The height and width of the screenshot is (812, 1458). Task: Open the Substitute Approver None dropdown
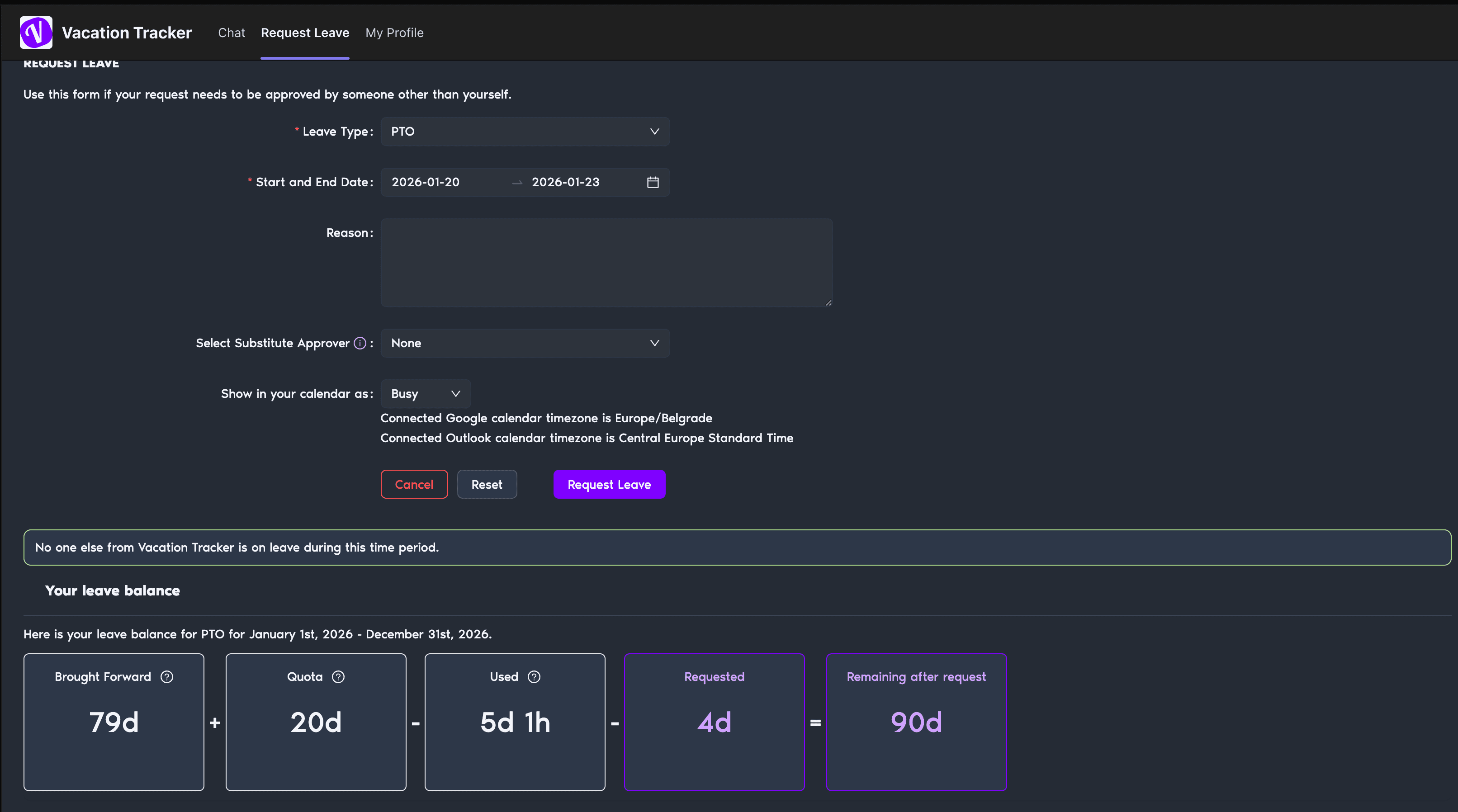click(x=525, y=343)
